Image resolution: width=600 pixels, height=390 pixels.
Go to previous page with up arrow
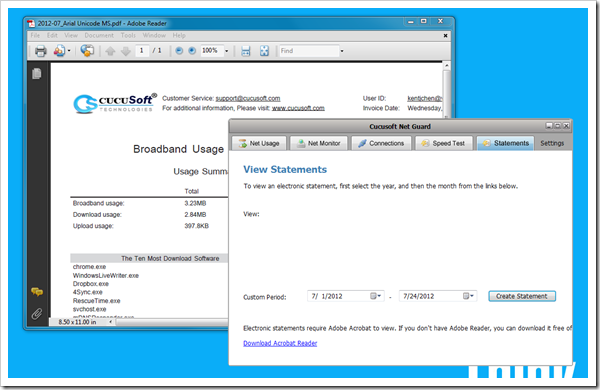pyautogui.click(x=110, y=51)
